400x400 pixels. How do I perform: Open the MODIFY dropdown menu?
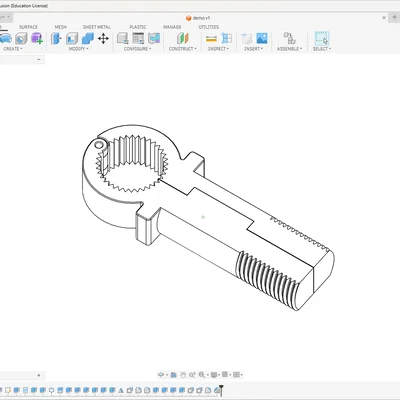pyautogui.click(x=78, y=49)
